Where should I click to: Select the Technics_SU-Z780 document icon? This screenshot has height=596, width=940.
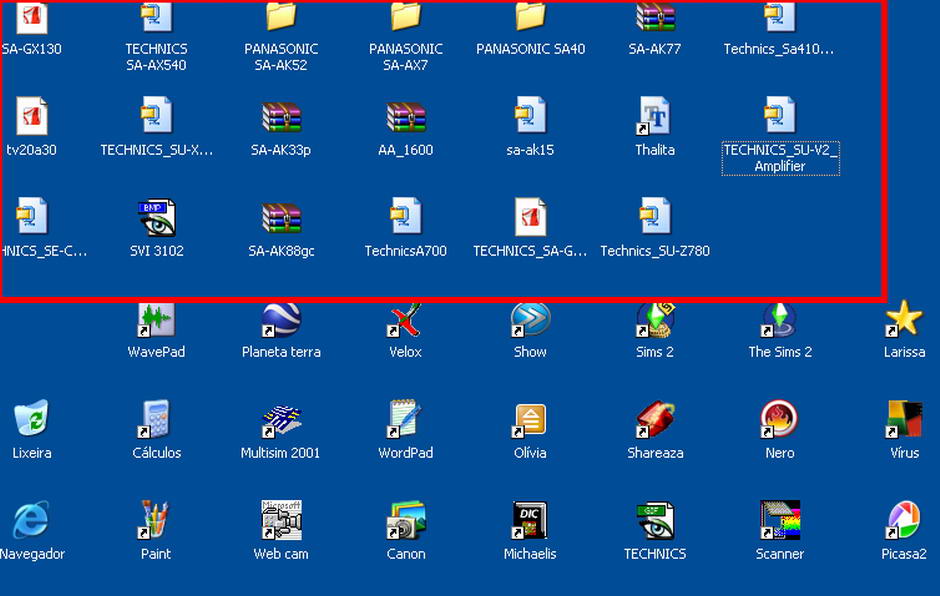(x=655, y=215)
